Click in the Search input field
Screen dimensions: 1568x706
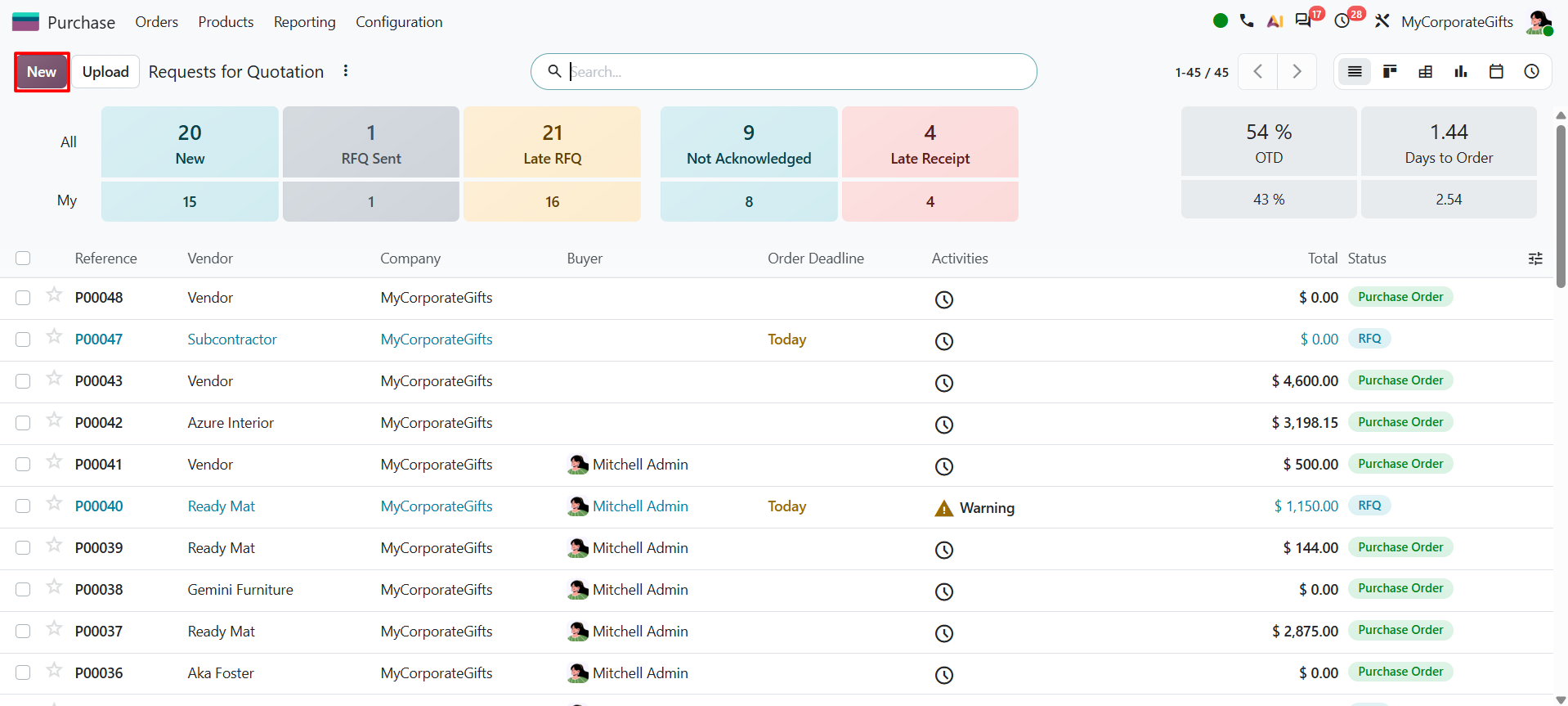click(798, 72)
